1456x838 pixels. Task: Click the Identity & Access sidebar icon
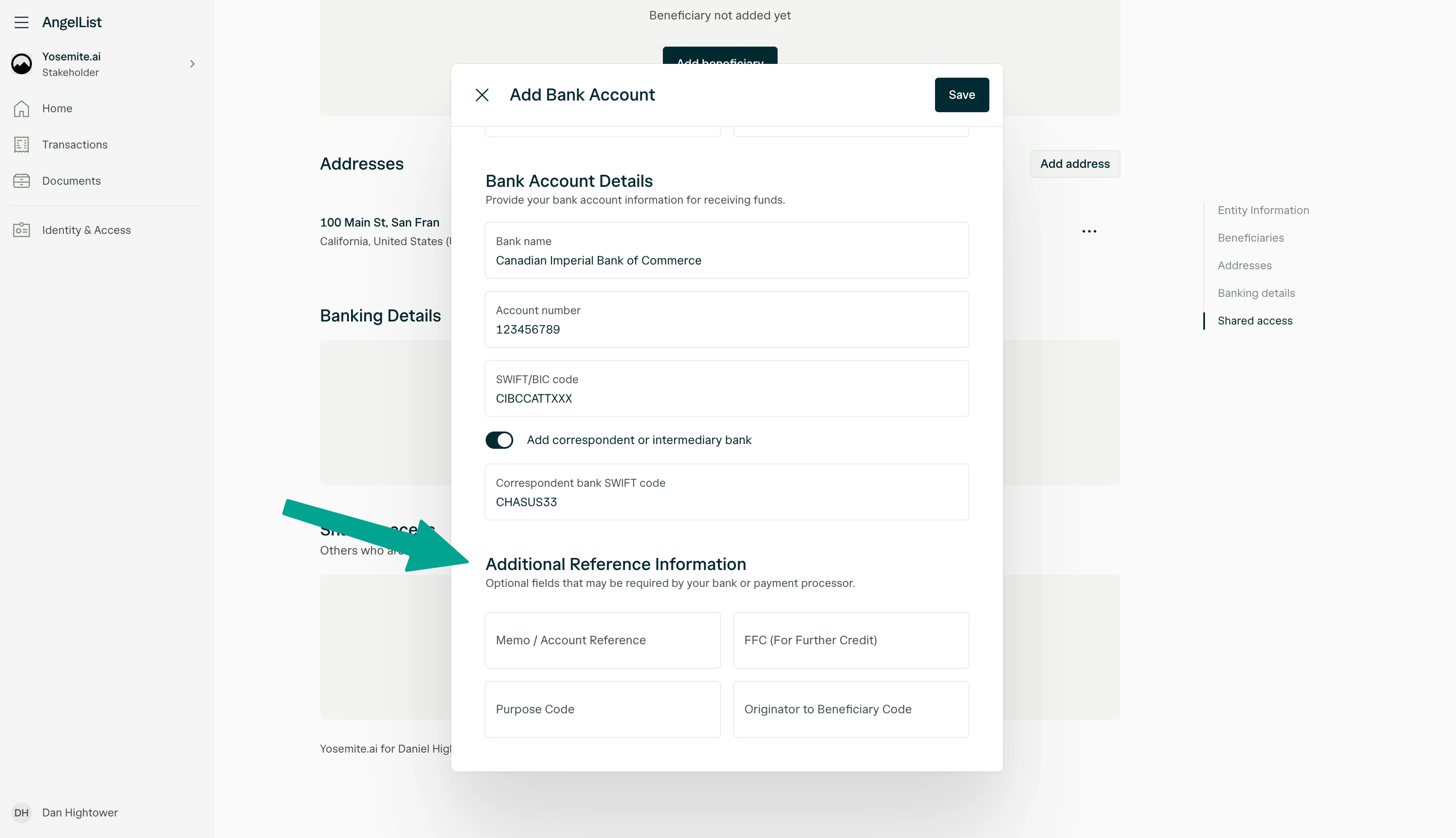[x=21, y=229]
